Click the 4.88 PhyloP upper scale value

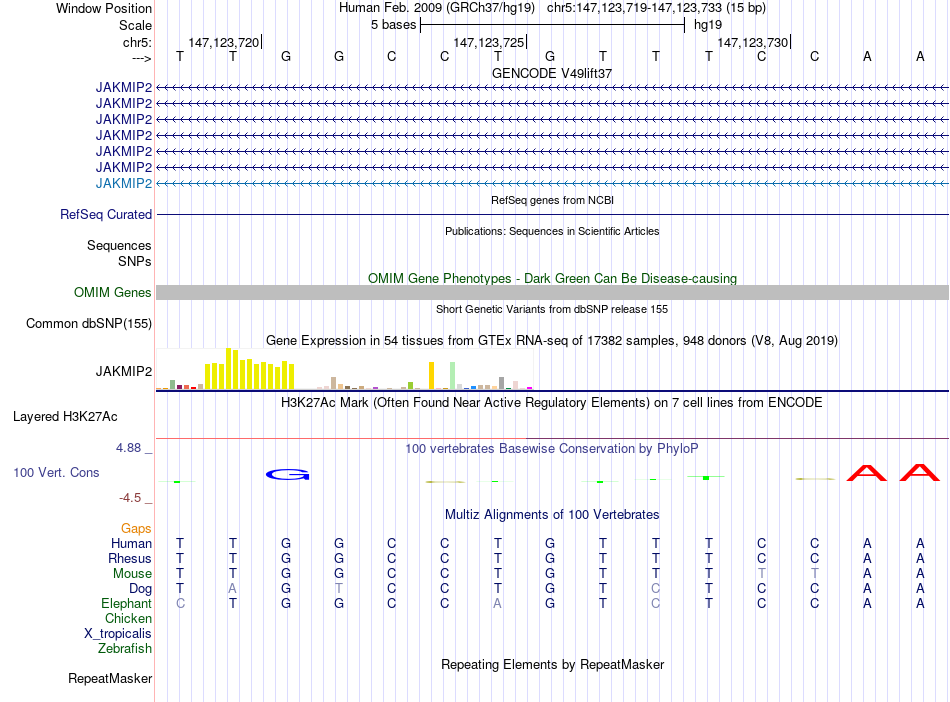click(x=128, y=448)
